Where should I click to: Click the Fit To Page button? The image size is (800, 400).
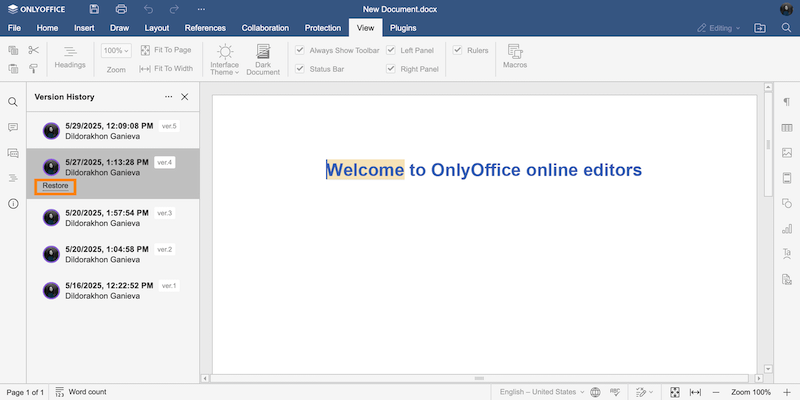tap(166, 50)
